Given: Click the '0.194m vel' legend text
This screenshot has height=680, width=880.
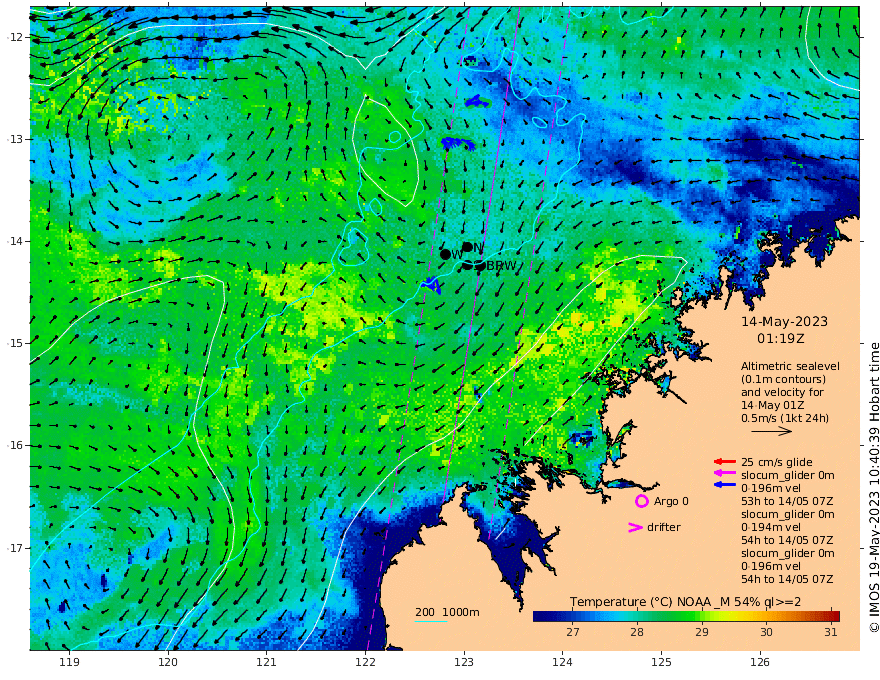Looking at the screenshot, I should [x=771, y=527].
